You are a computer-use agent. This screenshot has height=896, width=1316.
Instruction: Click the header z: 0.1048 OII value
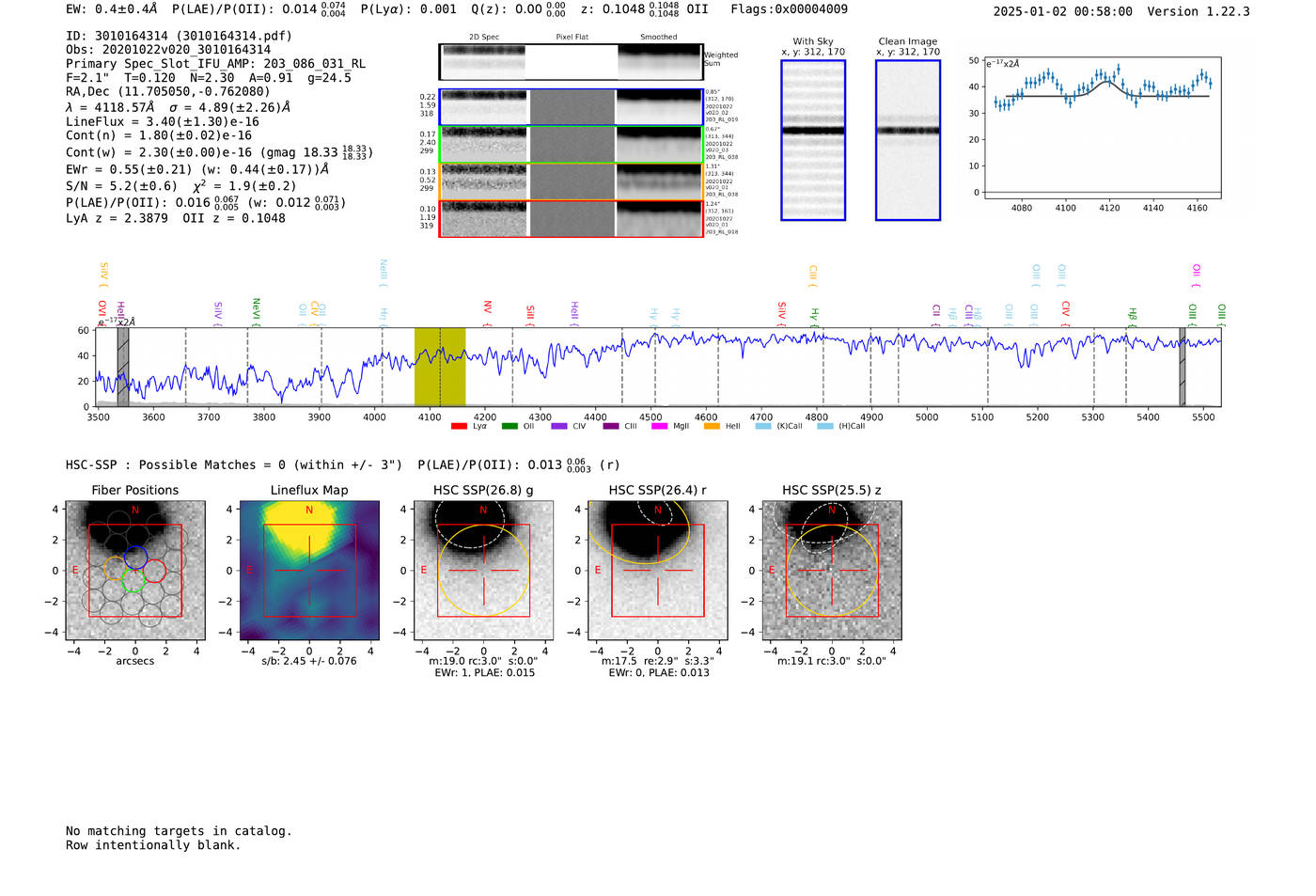(x=645, y=9)
